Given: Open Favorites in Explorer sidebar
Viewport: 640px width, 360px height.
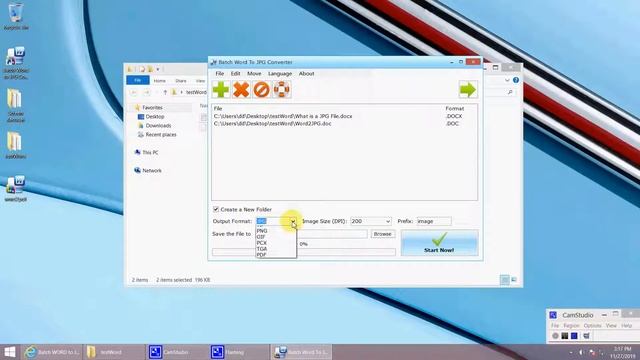Looking at the screenshot, I should click(152, 107).
